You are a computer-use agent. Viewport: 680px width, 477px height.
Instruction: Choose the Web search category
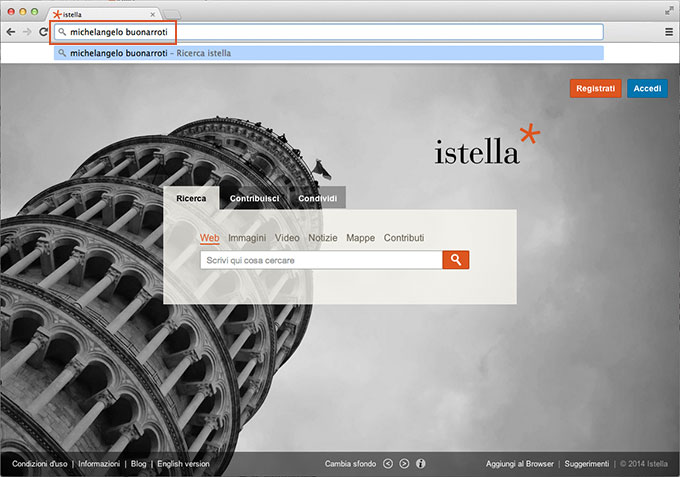pos(209,238)
